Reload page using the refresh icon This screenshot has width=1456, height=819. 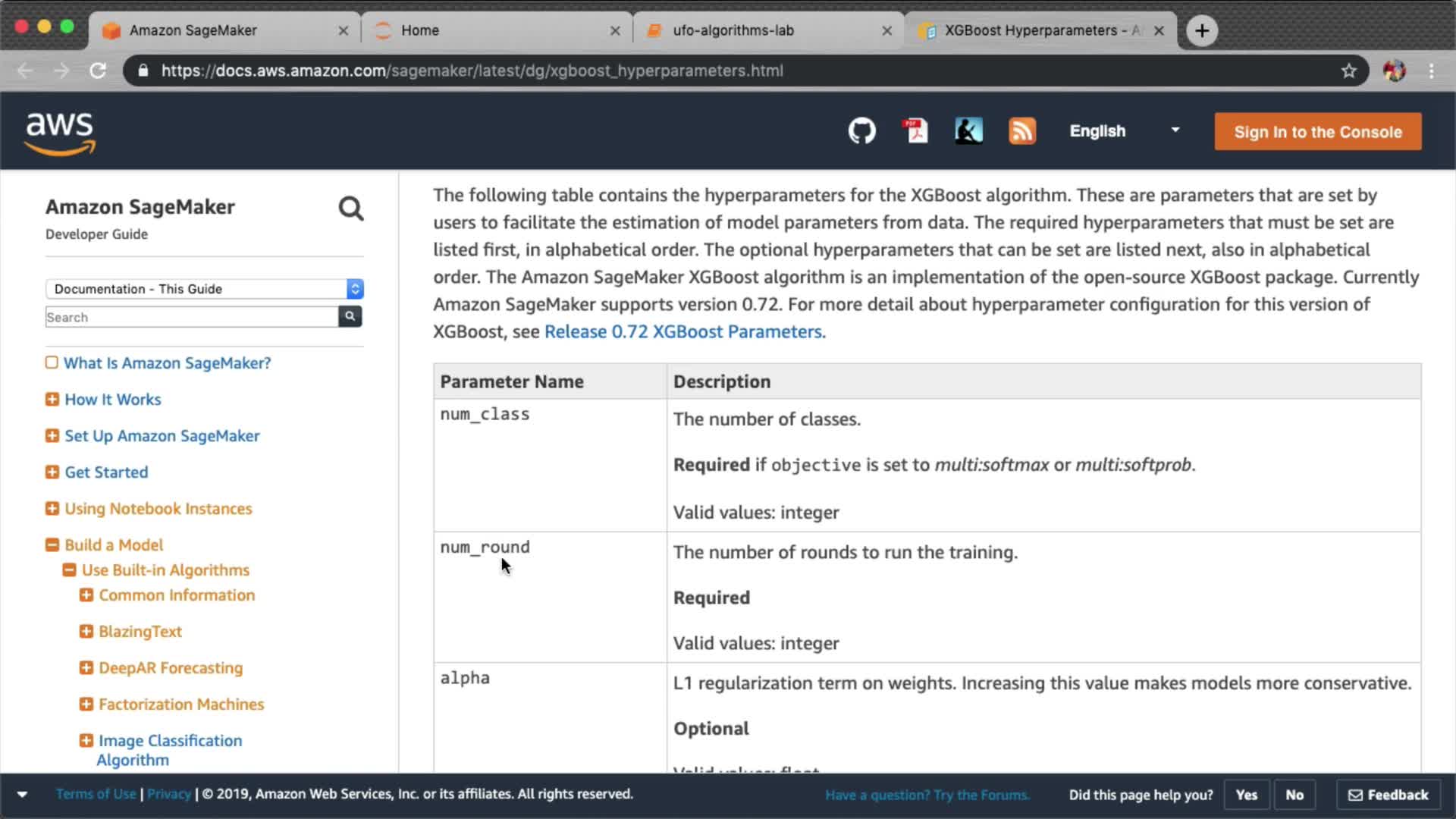(x=98, y=71)
